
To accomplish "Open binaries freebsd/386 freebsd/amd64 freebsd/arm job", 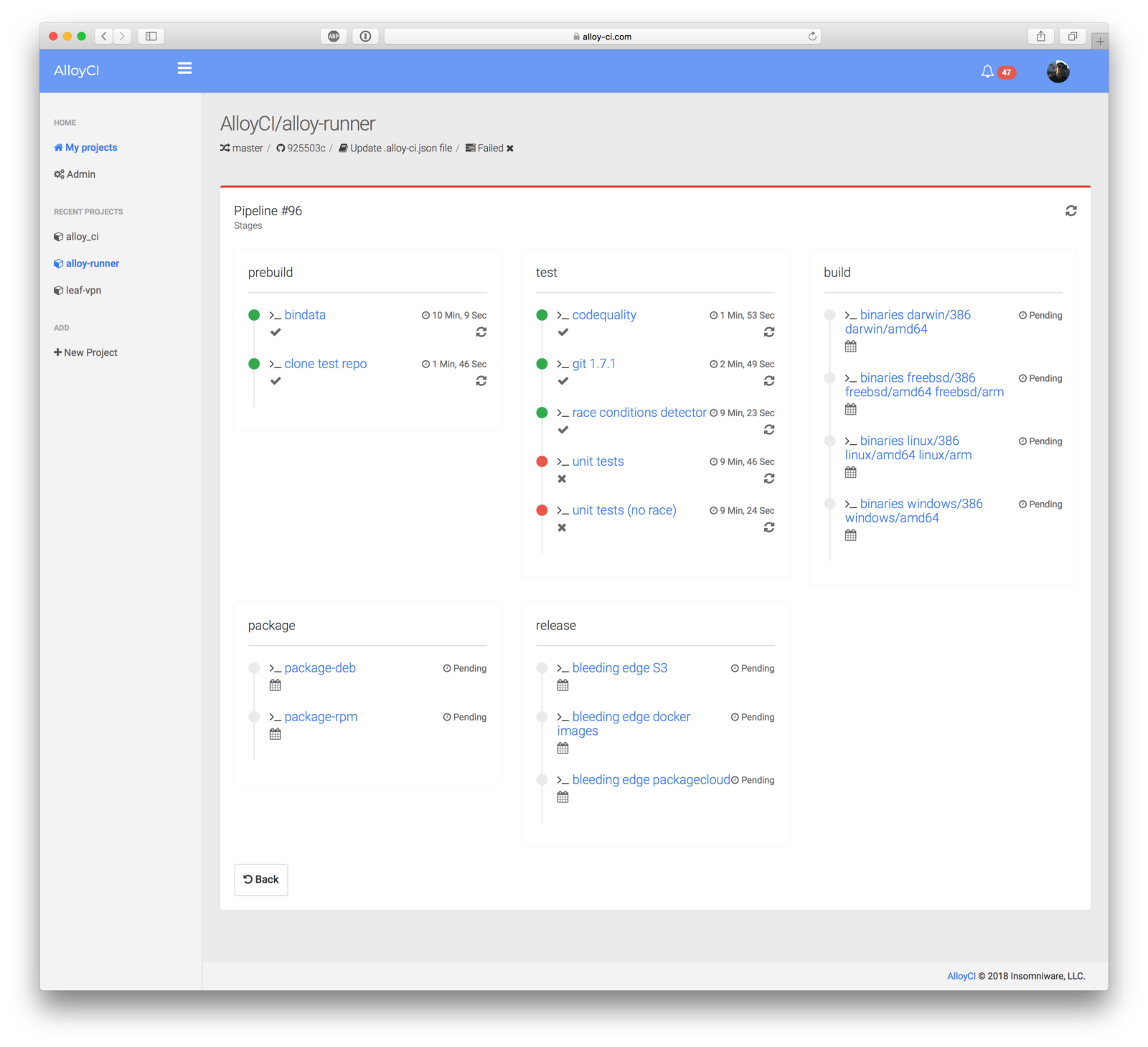I will coord(924,385).
